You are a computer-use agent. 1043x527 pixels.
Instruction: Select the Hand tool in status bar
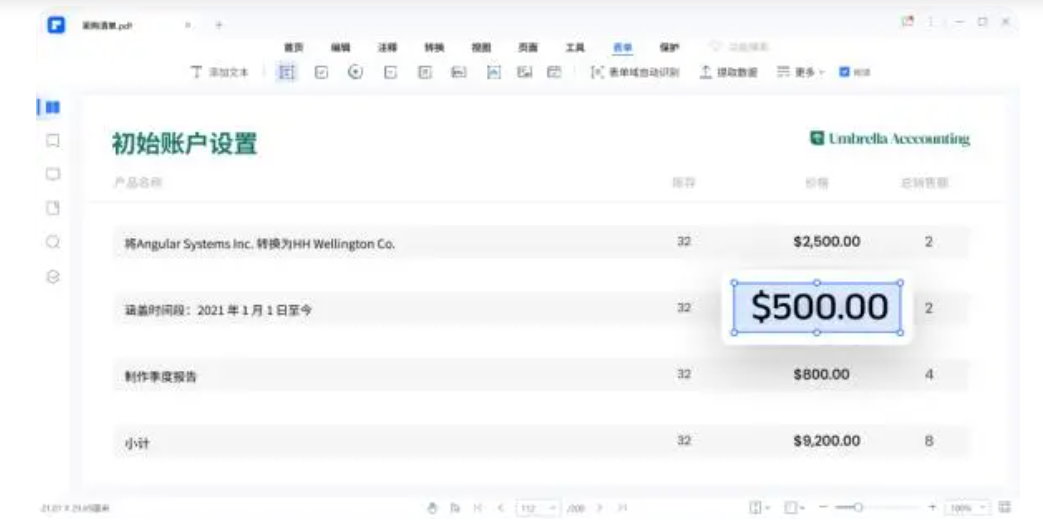click(432, 508)
